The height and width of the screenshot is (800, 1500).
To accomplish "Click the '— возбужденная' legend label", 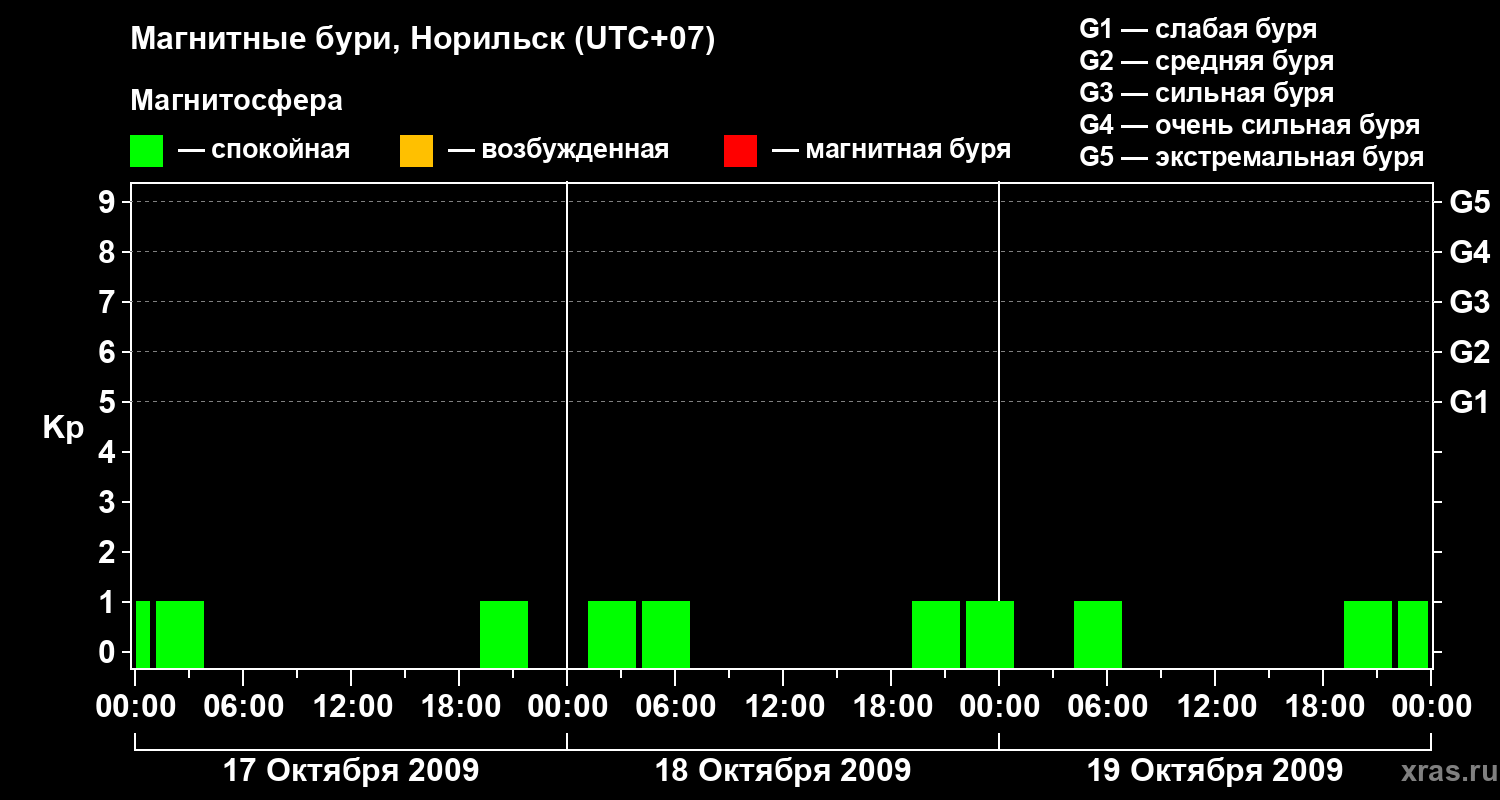I will click(558, 151).
